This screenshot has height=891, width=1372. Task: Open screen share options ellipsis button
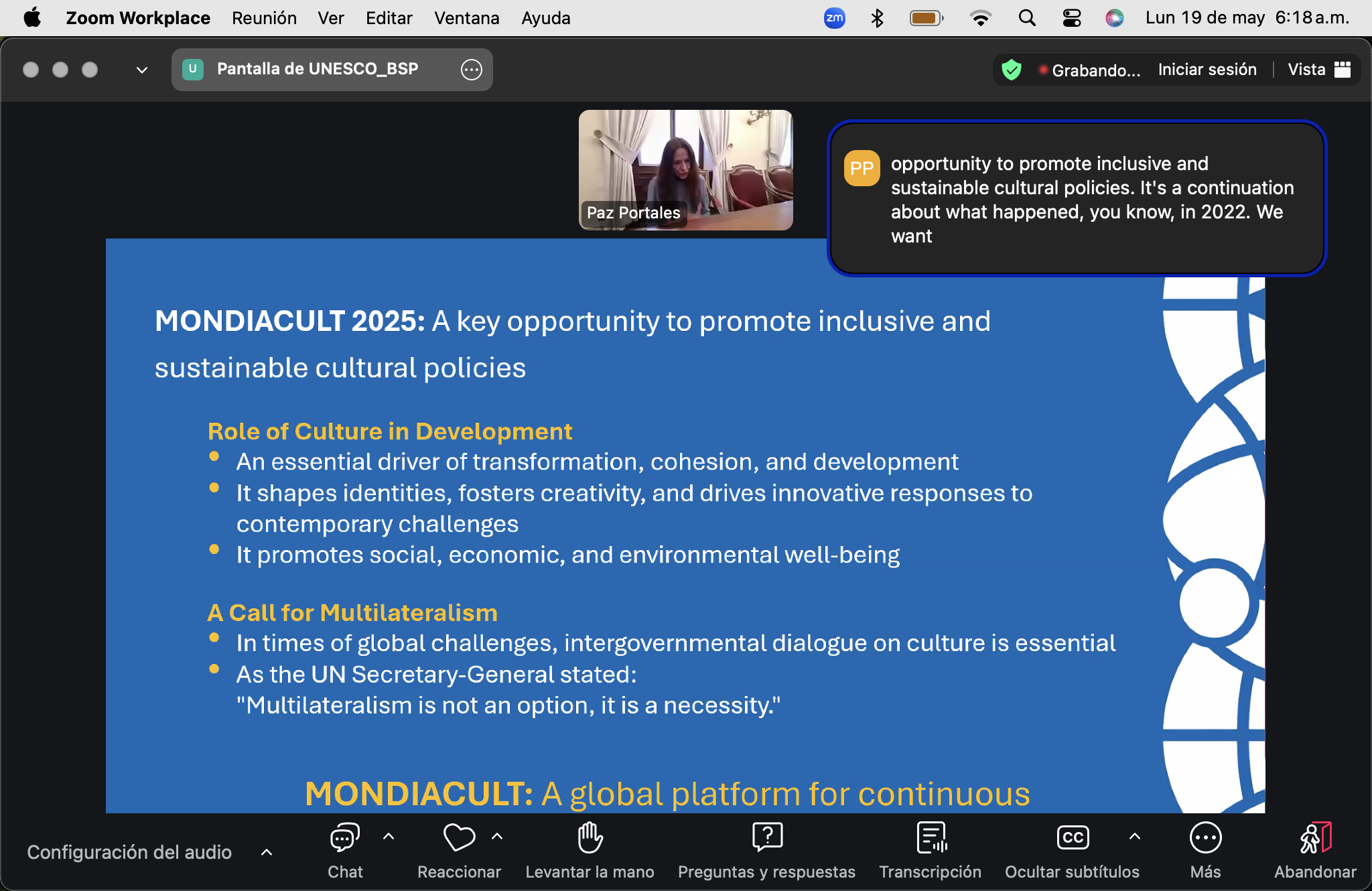pos(471,70)
